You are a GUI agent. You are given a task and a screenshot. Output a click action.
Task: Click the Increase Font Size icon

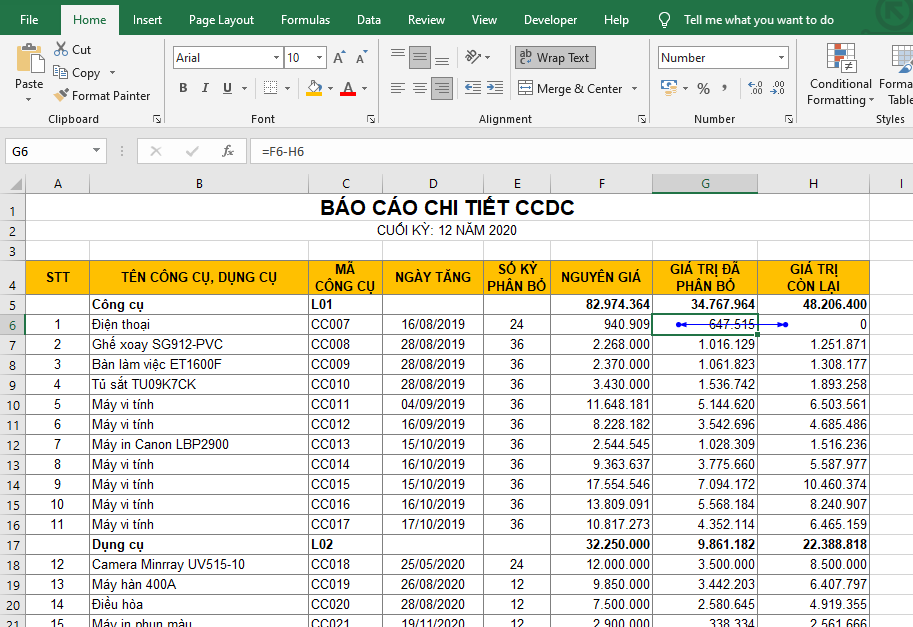339,58
